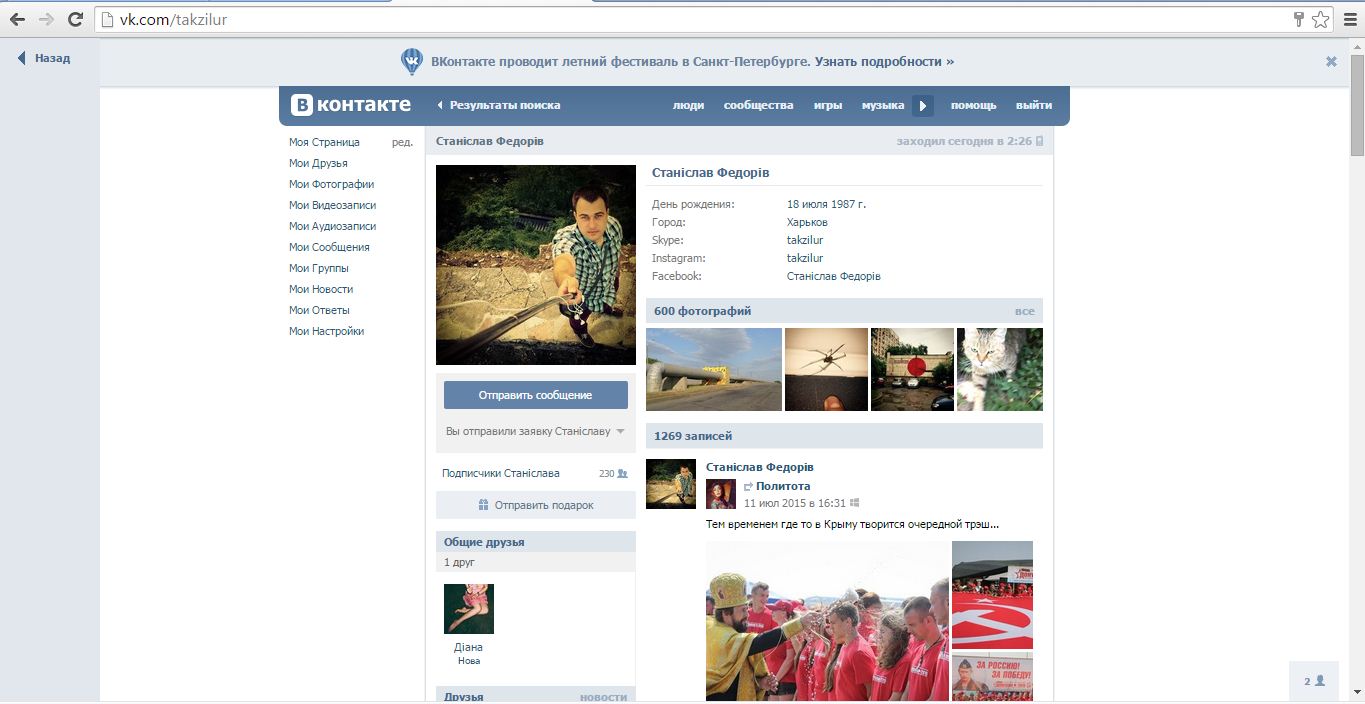1365x704 pixels.
Task: Click the browser back arrow
Action: pyautogui.click(x=17, y=19)
